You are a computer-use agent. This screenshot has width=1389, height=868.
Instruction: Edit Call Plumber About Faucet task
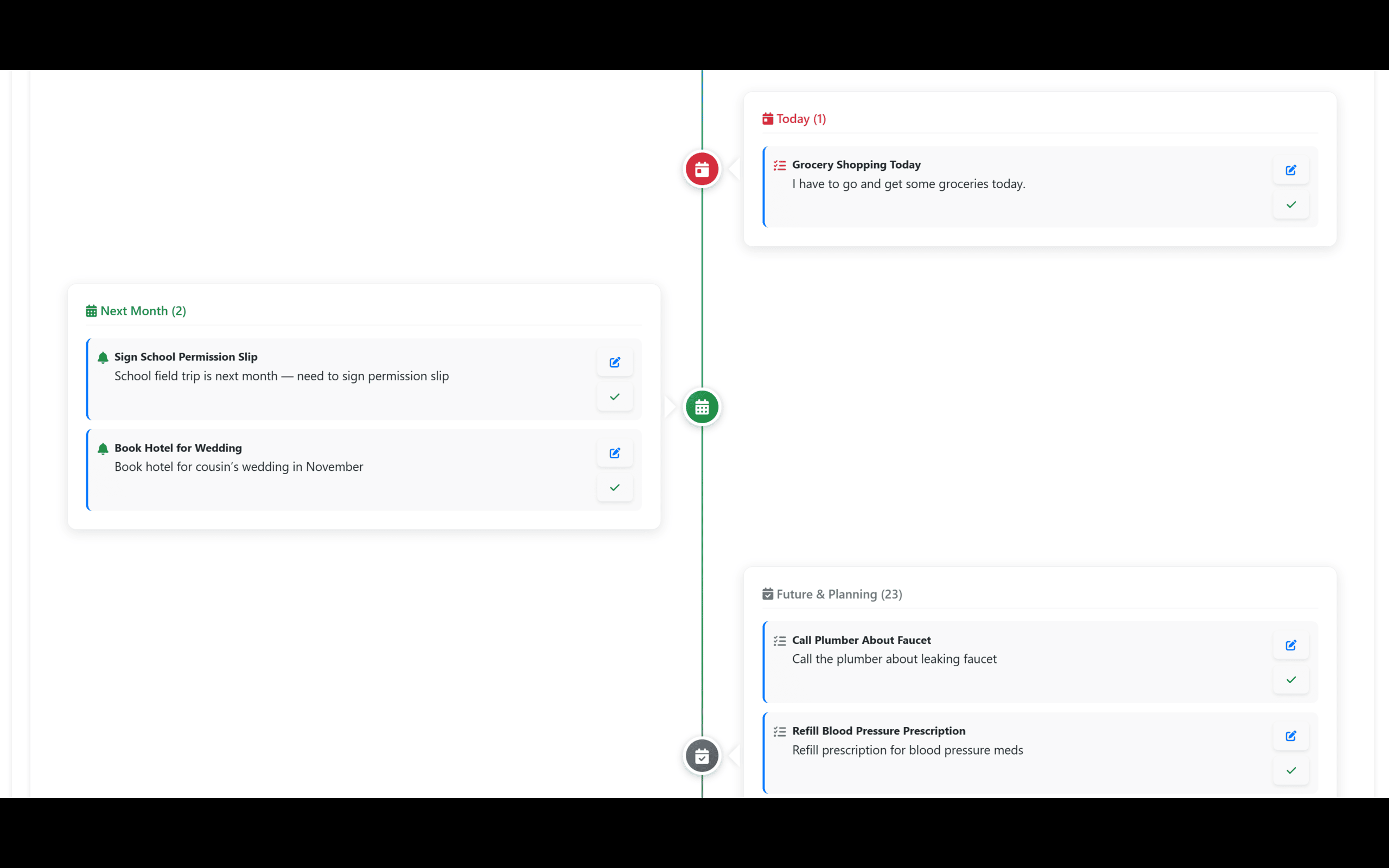[1290, 645]
